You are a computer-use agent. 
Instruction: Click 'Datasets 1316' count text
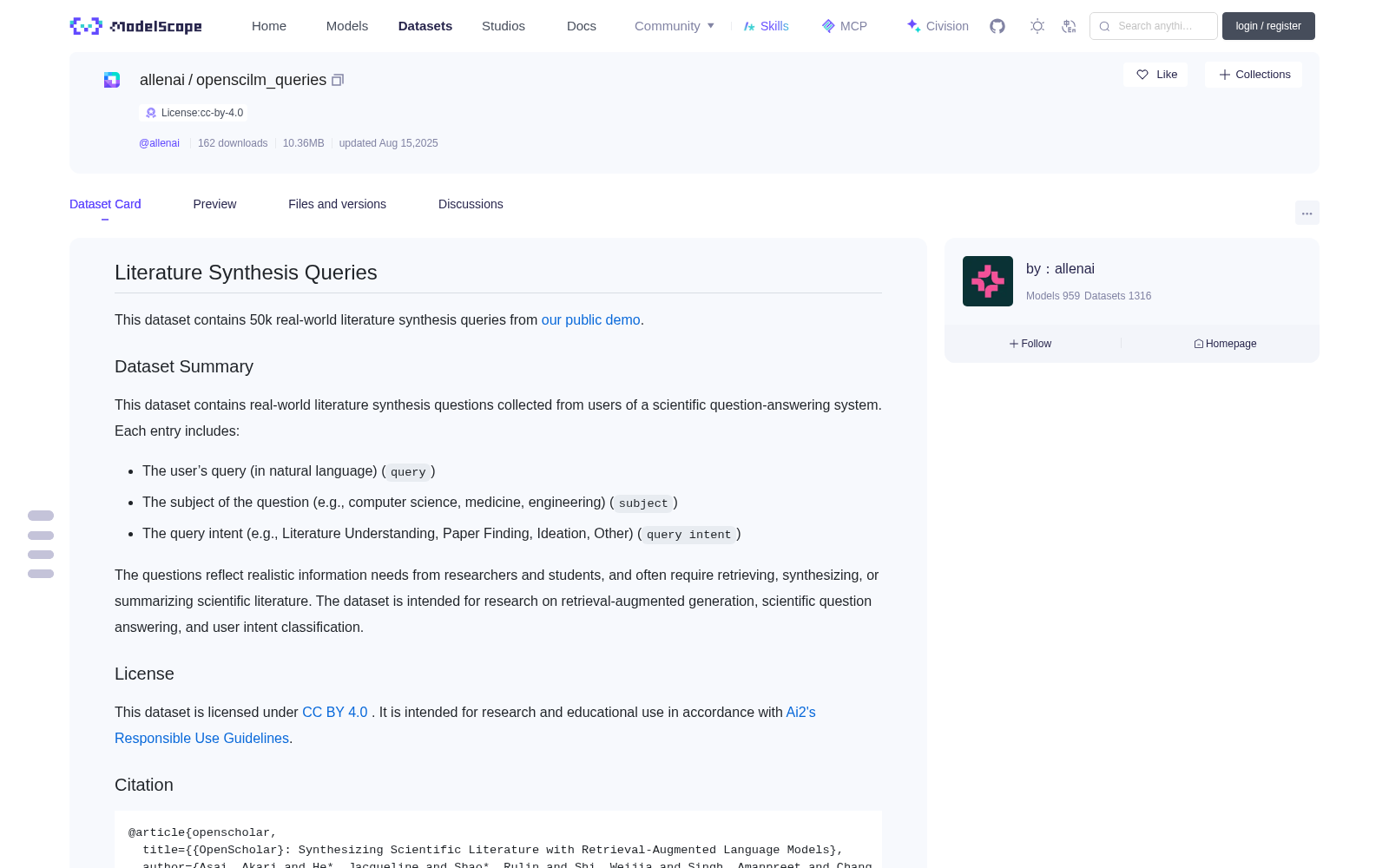[x=1117, y=296]
